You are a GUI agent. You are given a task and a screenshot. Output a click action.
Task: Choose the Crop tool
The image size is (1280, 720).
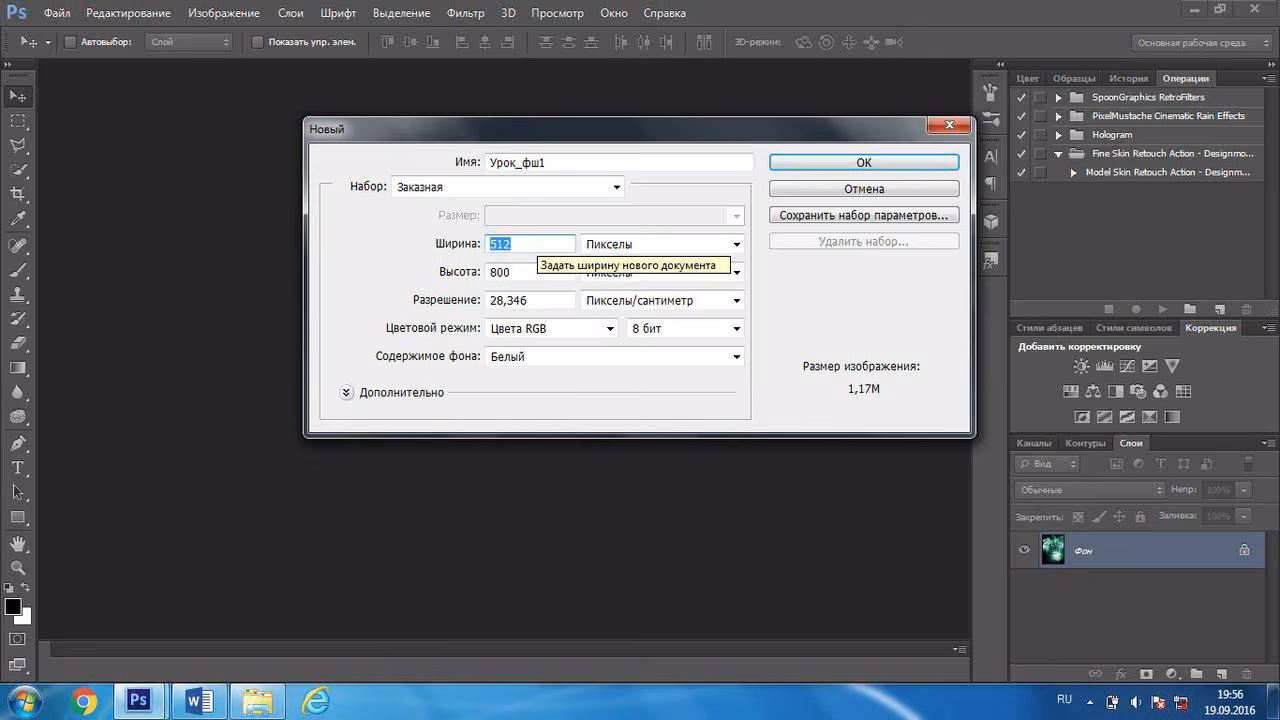18,195
